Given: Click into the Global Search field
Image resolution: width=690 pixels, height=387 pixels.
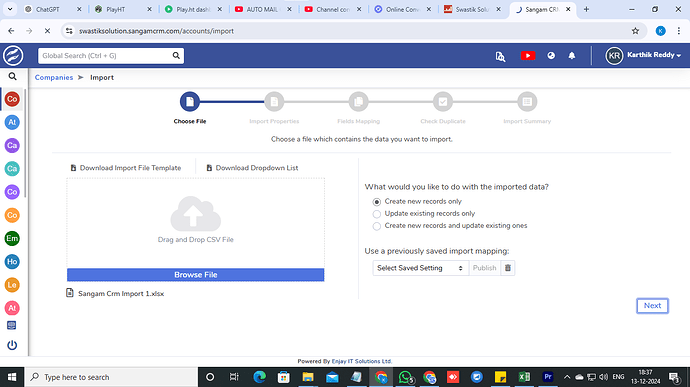Looking at the screenshot, I should pos(106,55).
